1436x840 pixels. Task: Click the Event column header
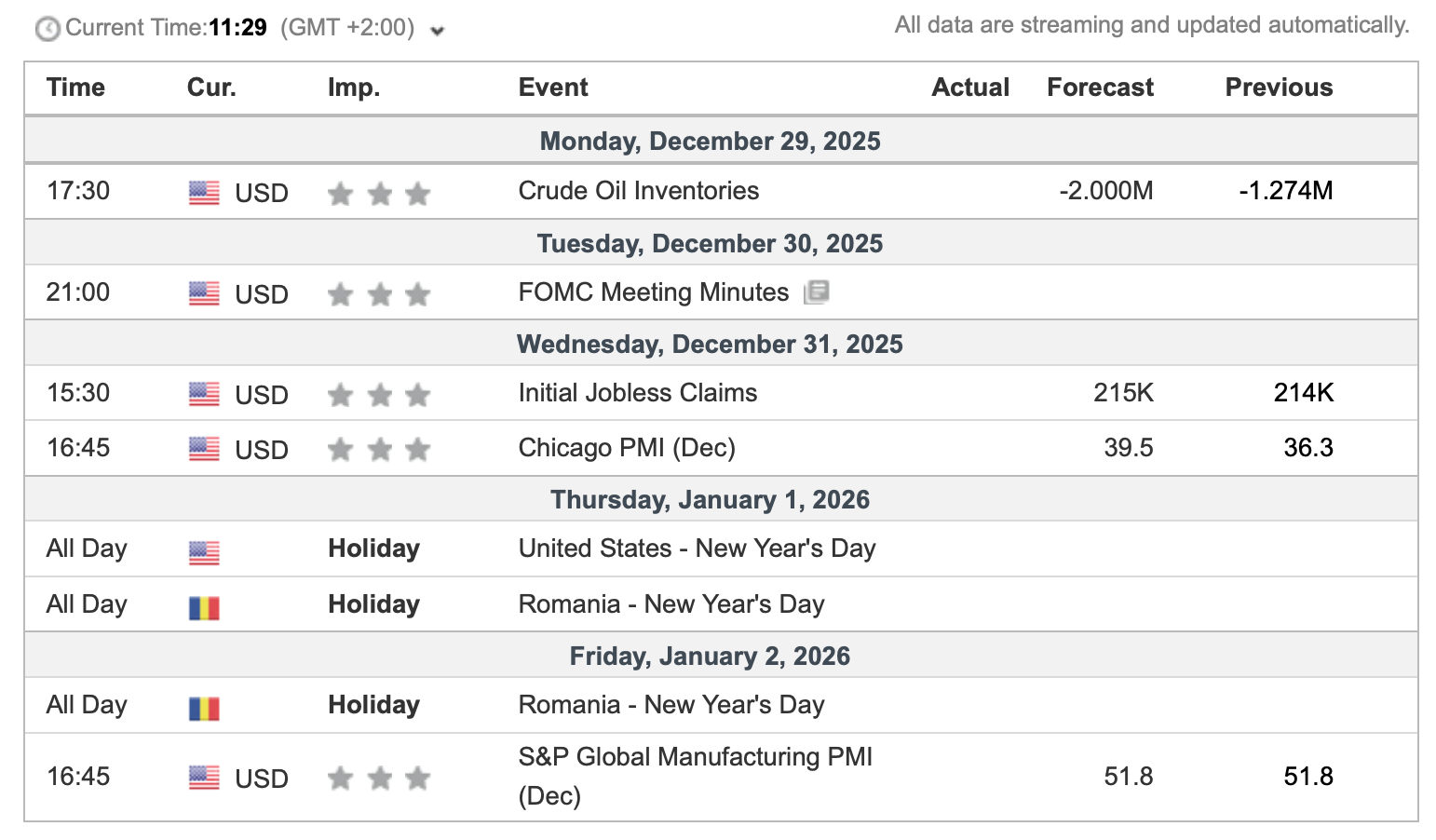click(553, 88)
